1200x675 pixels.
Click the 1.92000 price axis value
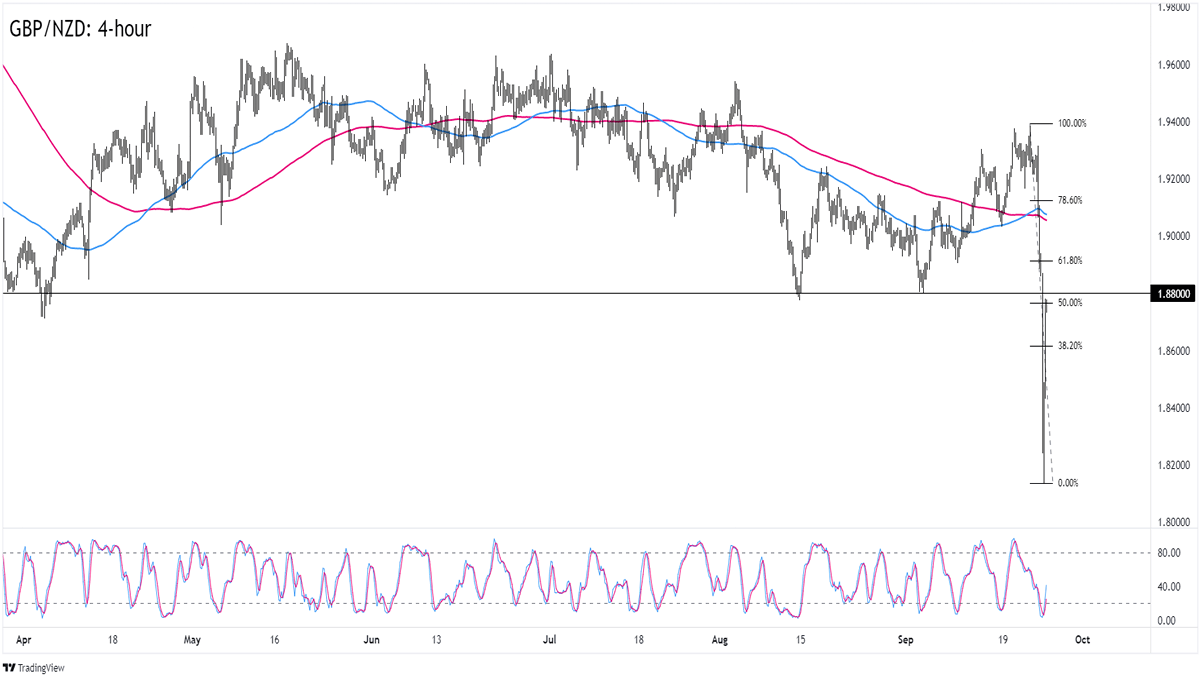tap(1173, 179)
